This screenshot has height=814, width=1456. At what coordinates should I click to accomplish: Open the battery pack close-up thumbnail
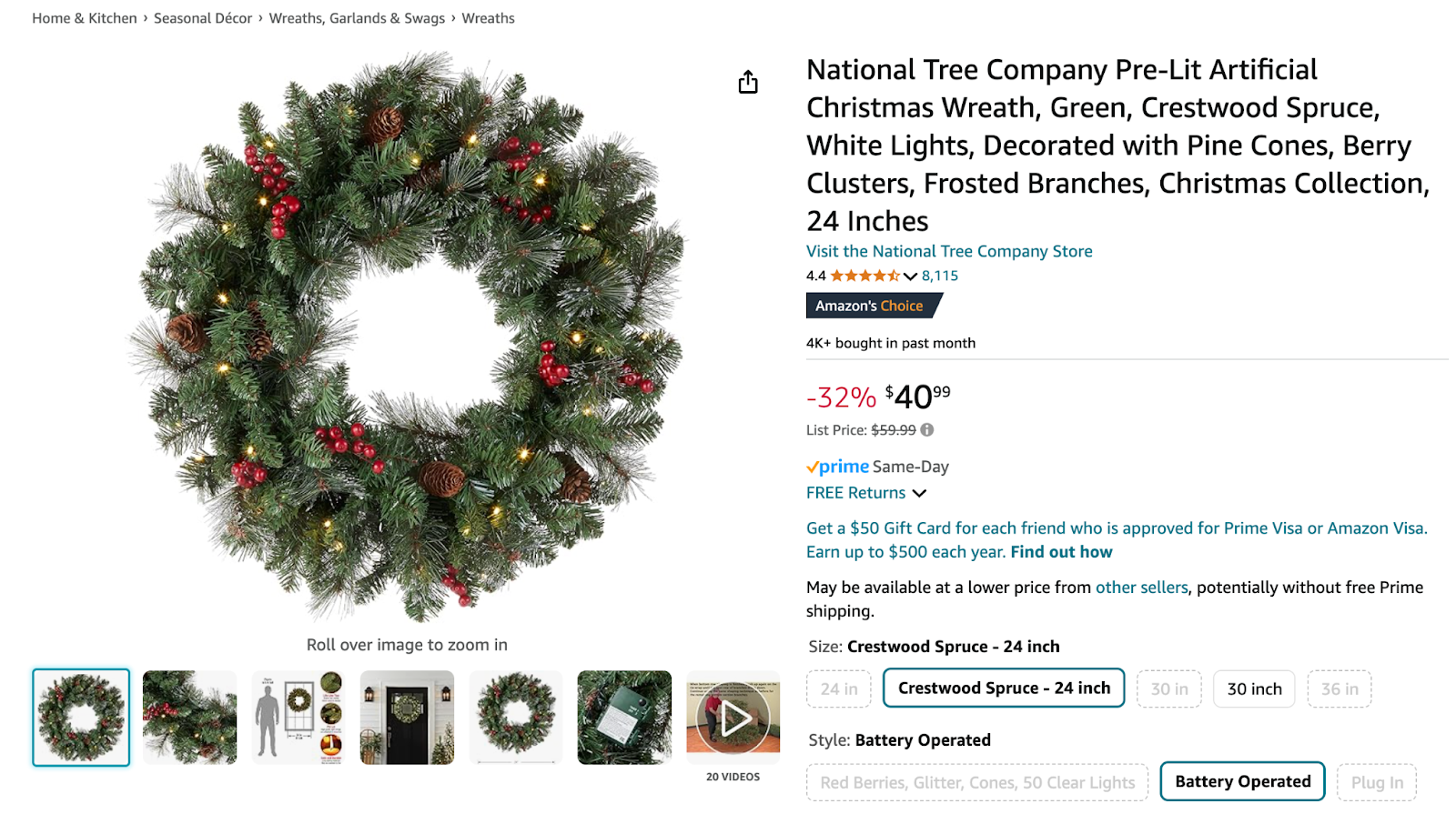point(624,717)
